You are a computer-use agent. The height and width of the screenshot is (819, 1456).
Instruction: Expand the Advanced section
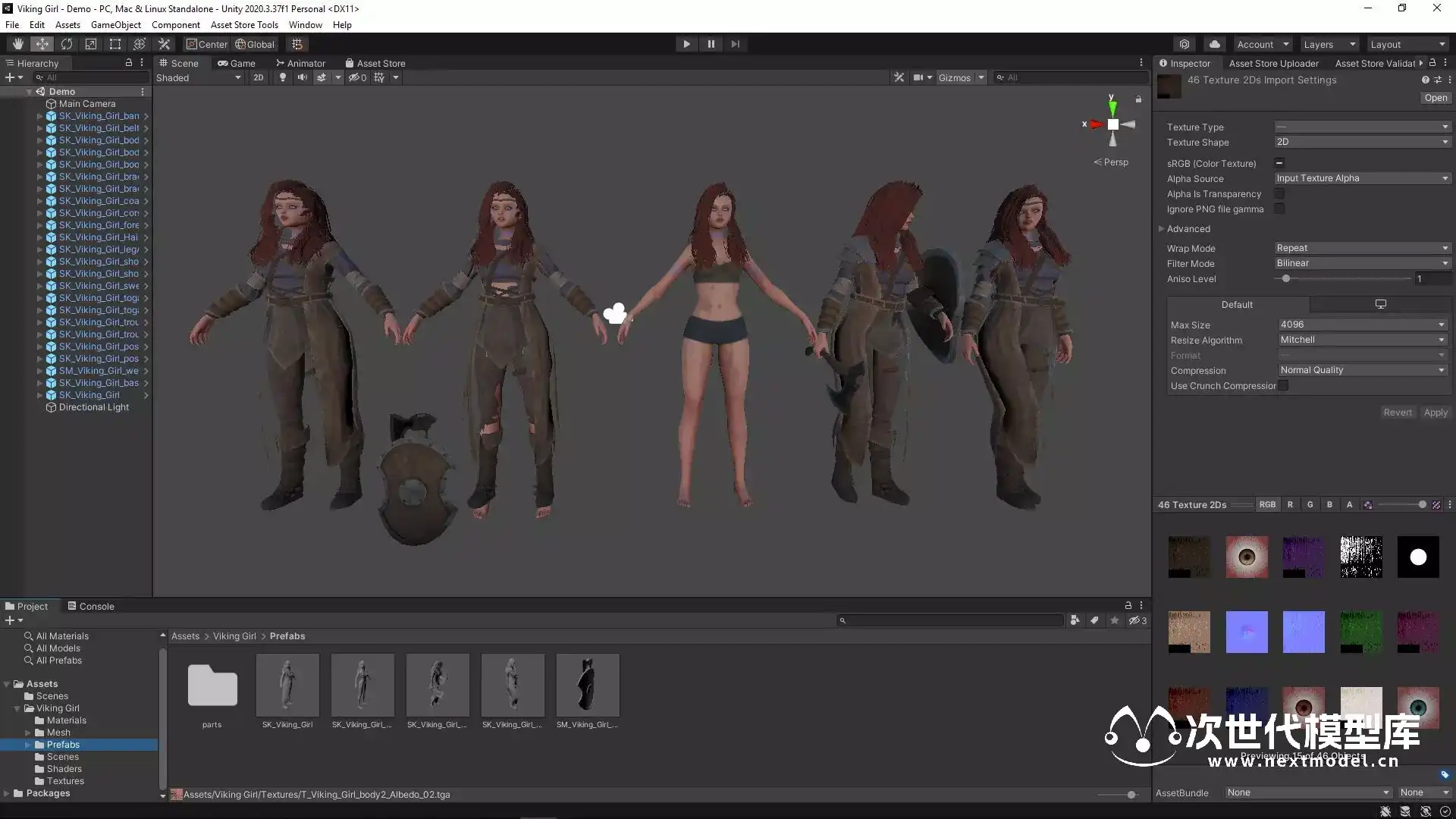(x=1161, y=229)
